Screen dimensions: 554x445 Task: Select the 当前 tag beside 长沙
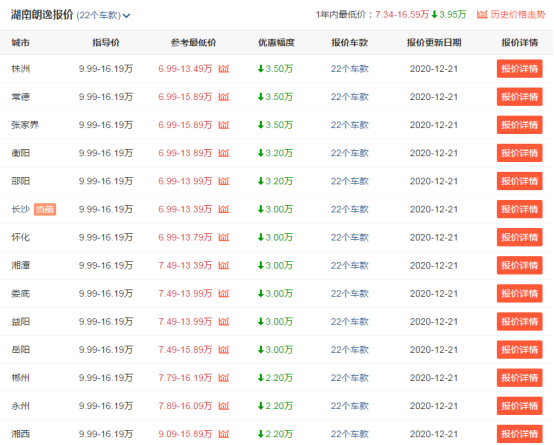click(45, 209)
